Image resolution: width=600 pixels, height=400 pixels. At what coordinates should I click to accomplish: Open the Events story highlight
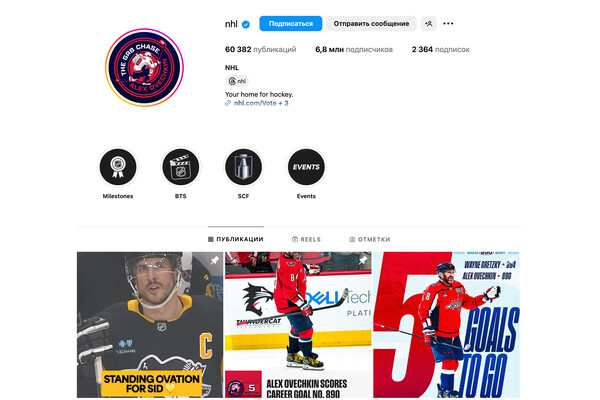point(306,167)
